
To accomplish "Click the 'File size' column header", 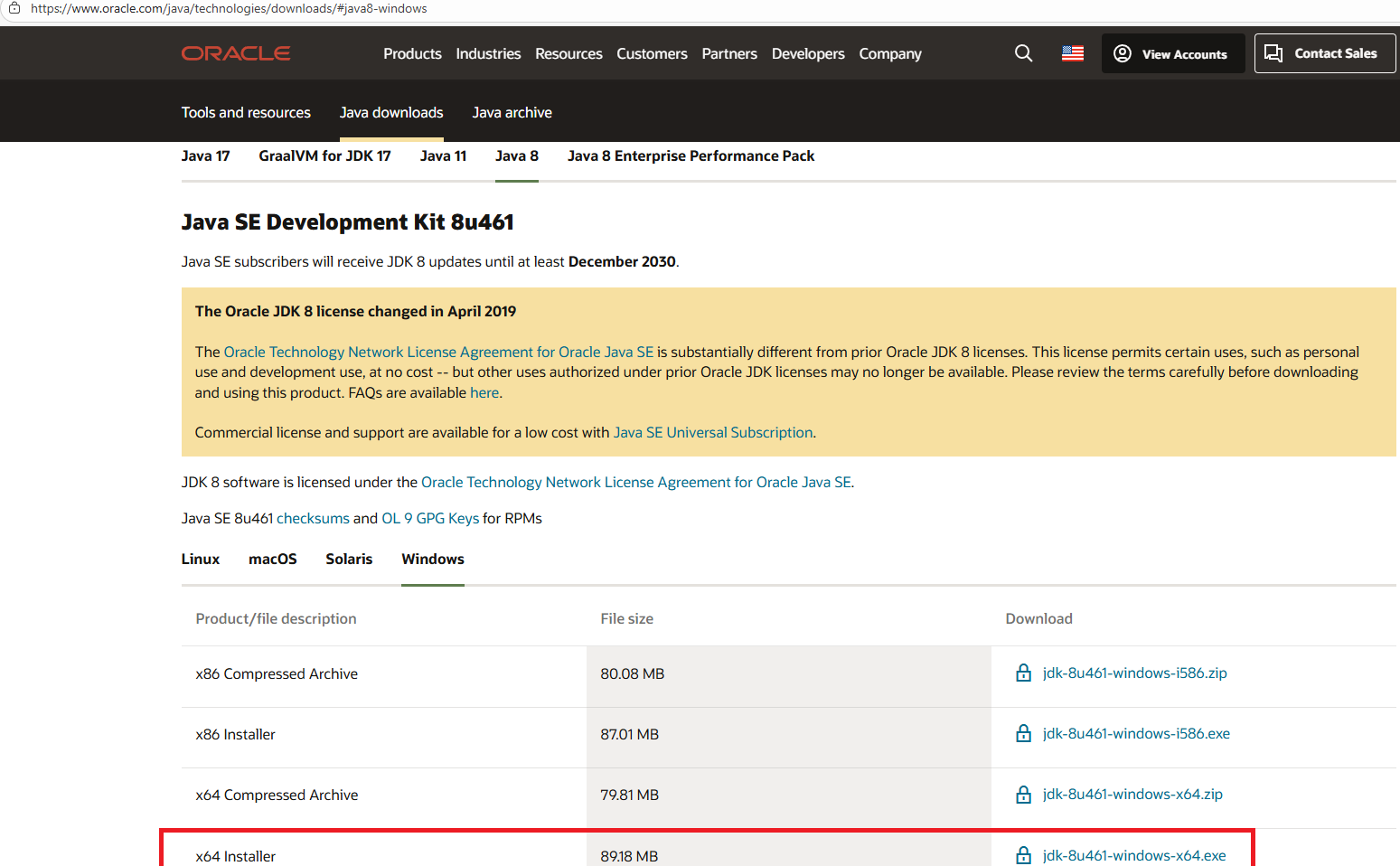I will (x=627, y=618).
